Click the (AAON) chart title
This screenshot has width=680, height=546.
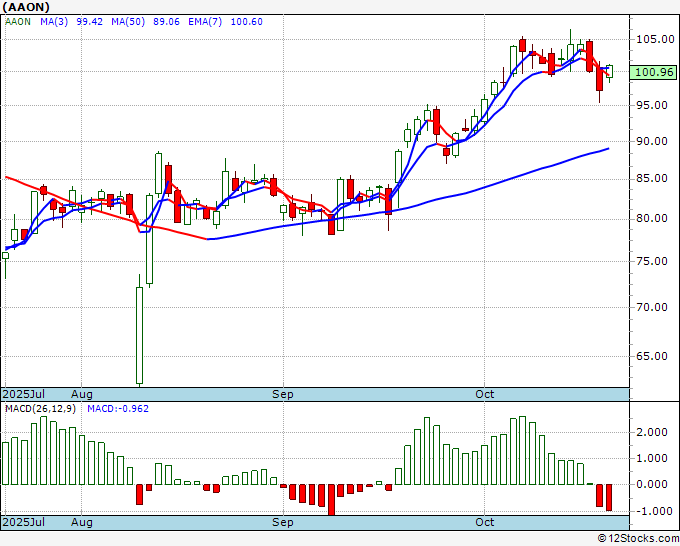pos(26,7)
